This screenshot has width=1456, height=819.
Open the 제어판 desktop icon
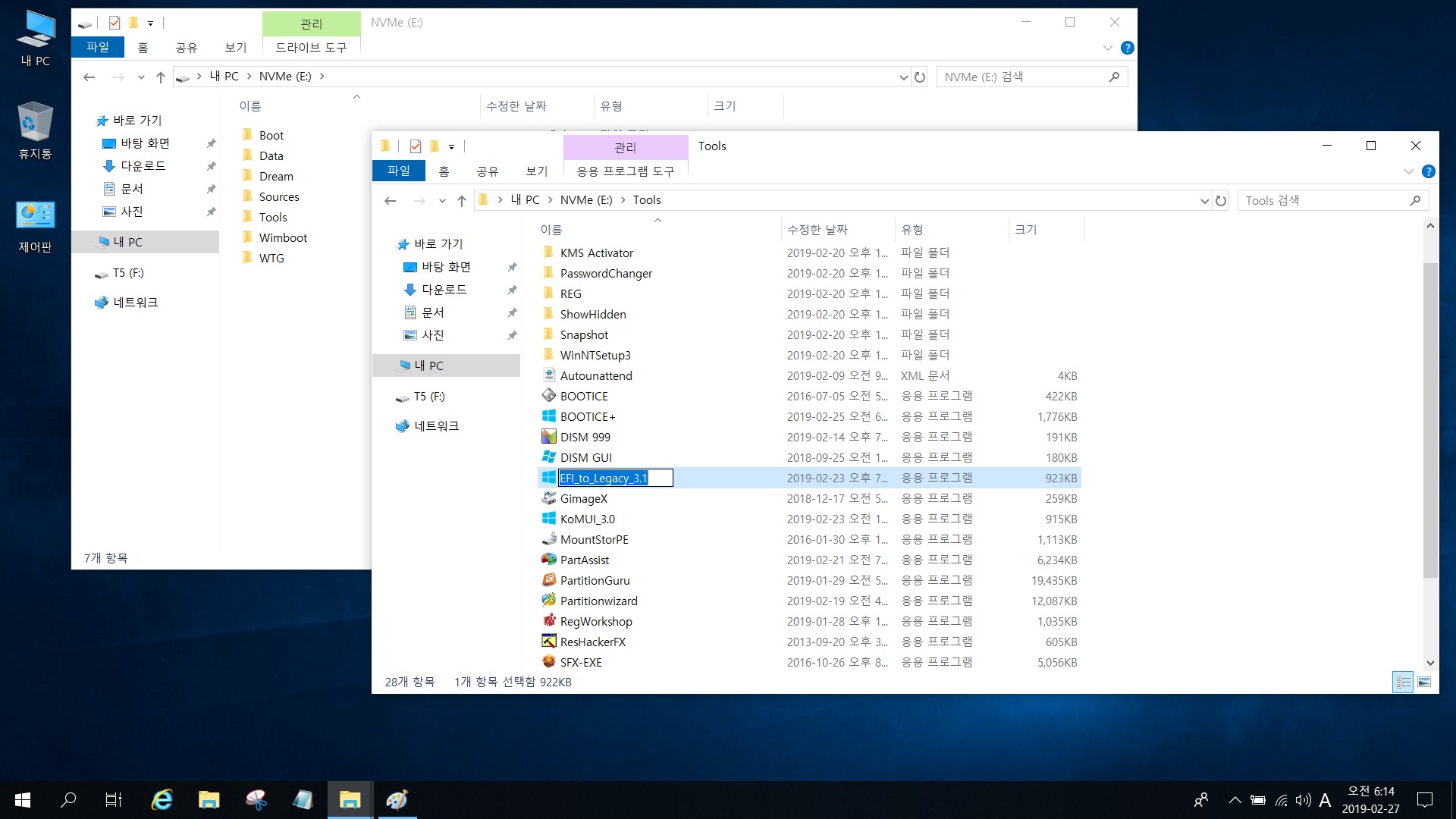[x=36, y=227]
